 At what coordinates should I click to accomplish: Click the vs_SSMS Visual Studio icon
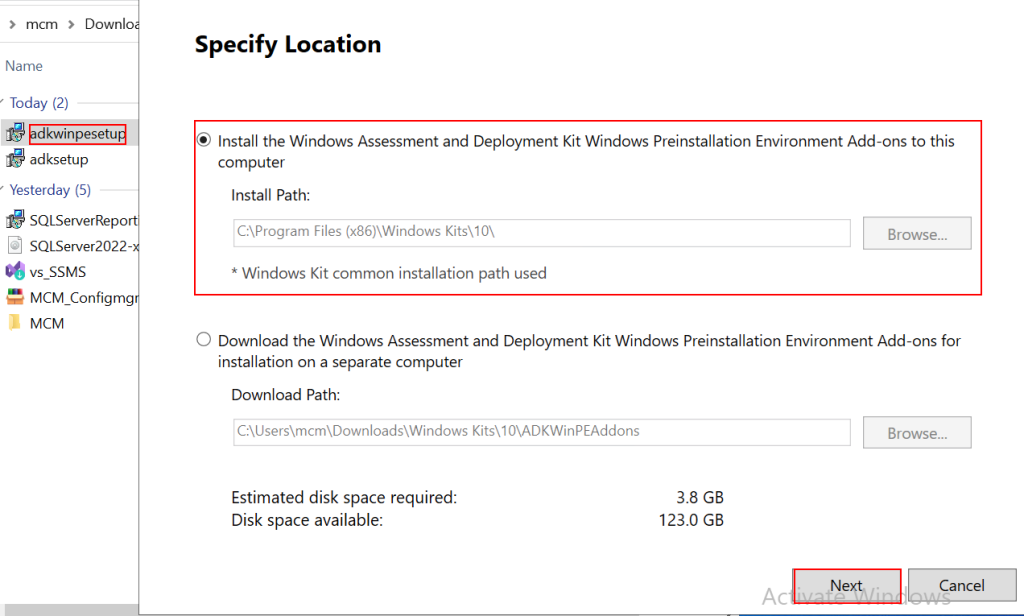click(x=15, y=271)
